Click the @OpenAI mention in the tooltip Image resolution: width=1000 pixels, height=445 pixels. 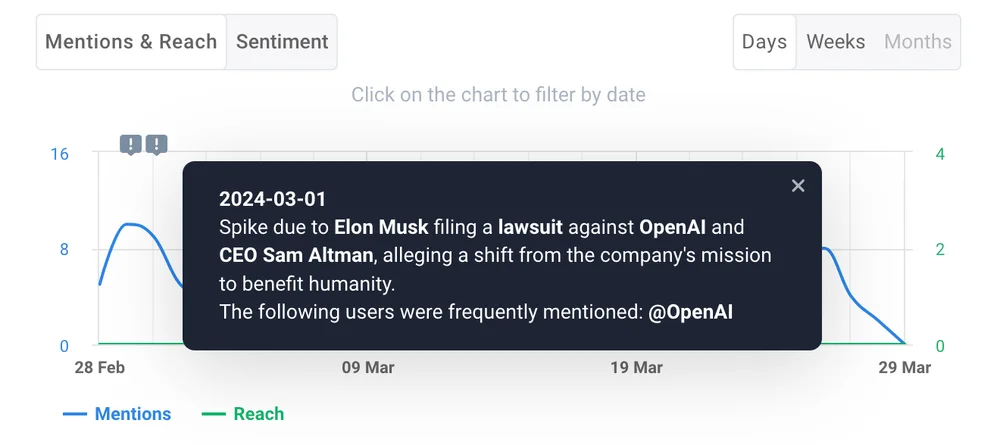click(x=691, y=312)
